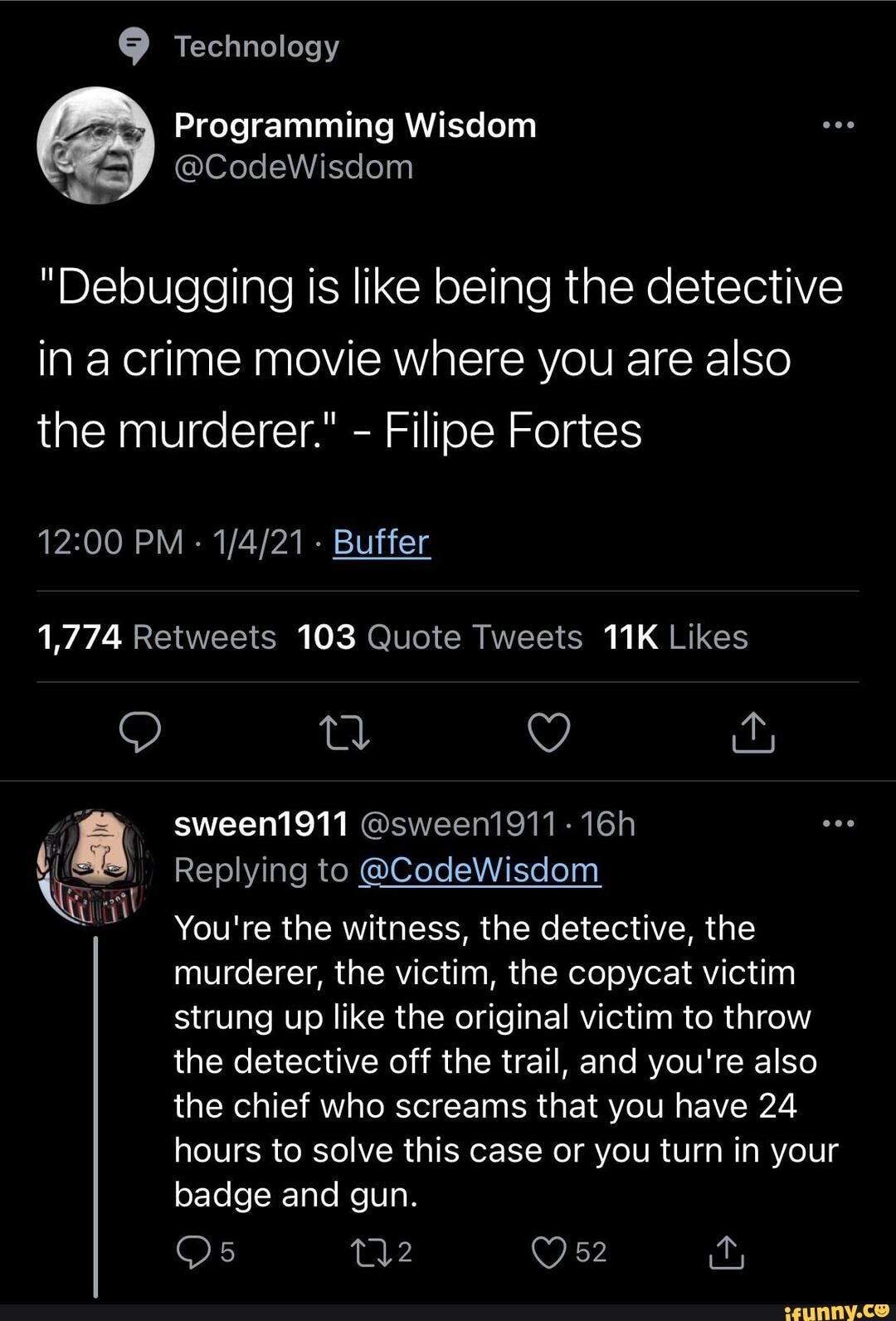
Task: Open @CodeWisdom mention link in reply
Action: (x=480, y=870)
